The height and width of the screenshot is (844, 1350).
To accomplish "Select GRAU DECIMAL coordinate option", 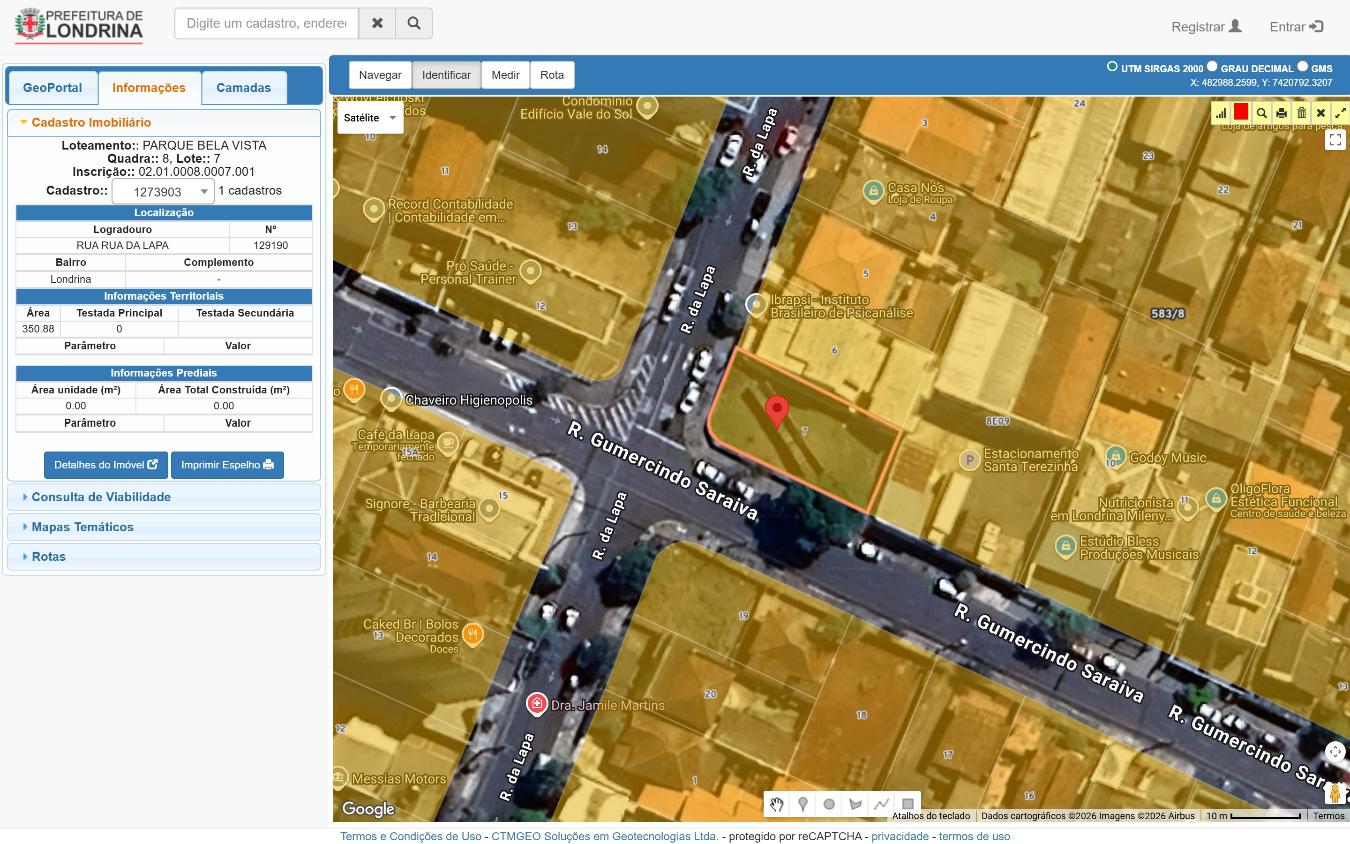I will click(x=1212, y=67).
